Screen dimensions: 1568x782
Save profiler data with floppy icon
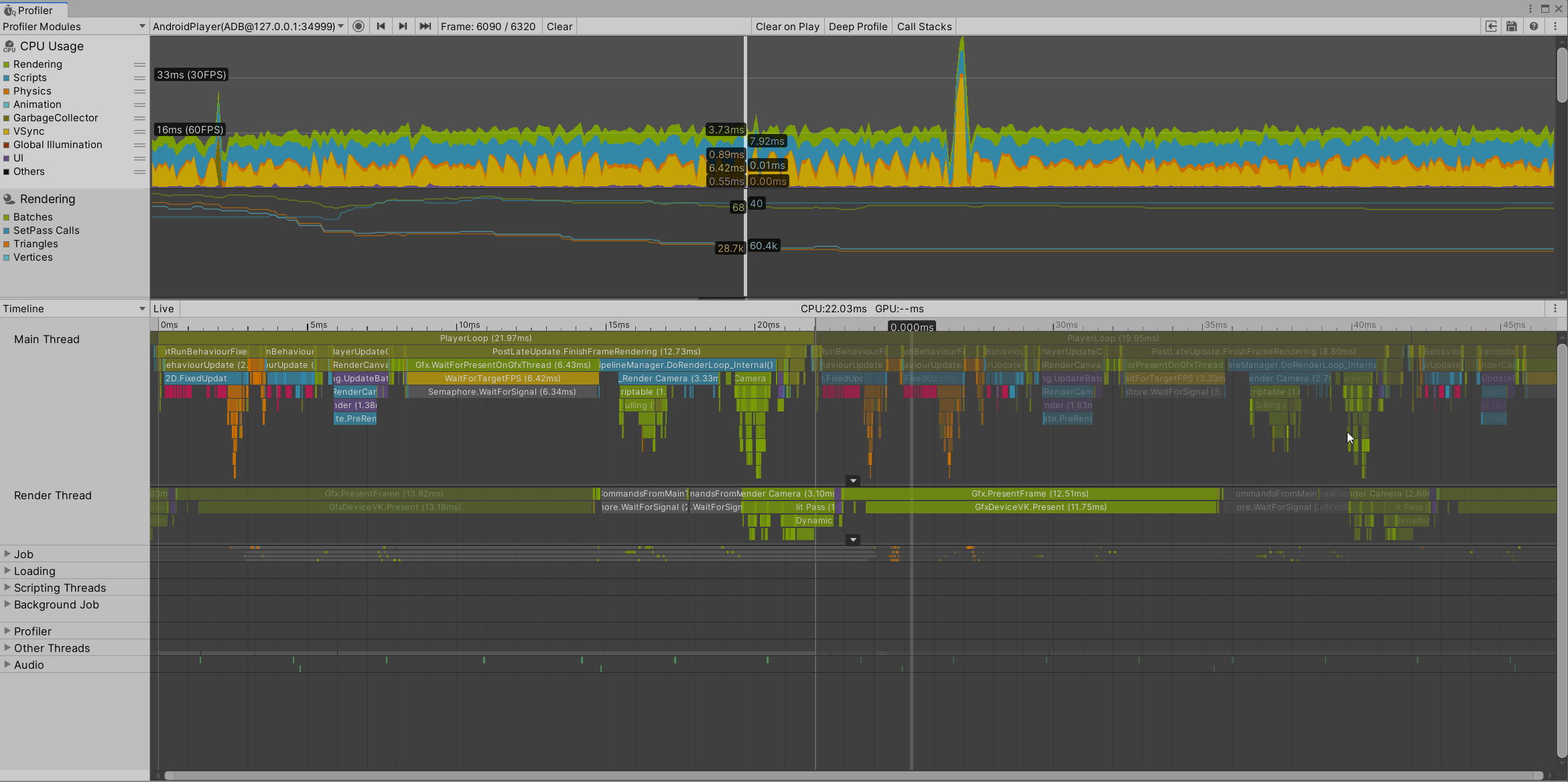pos(1512,26)
